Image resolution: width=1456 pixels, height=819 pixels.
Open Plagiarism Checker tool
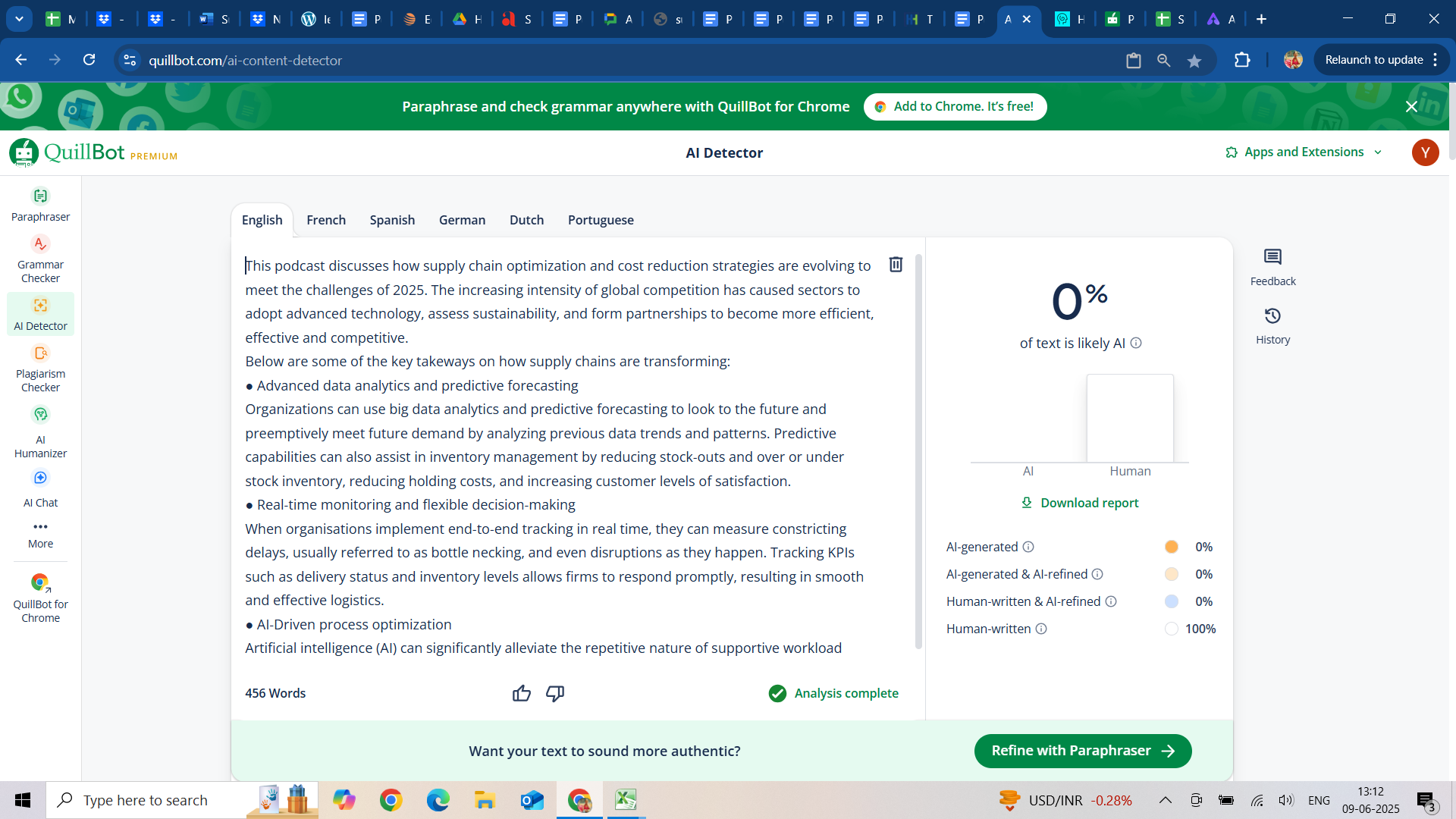click(40, 369)
